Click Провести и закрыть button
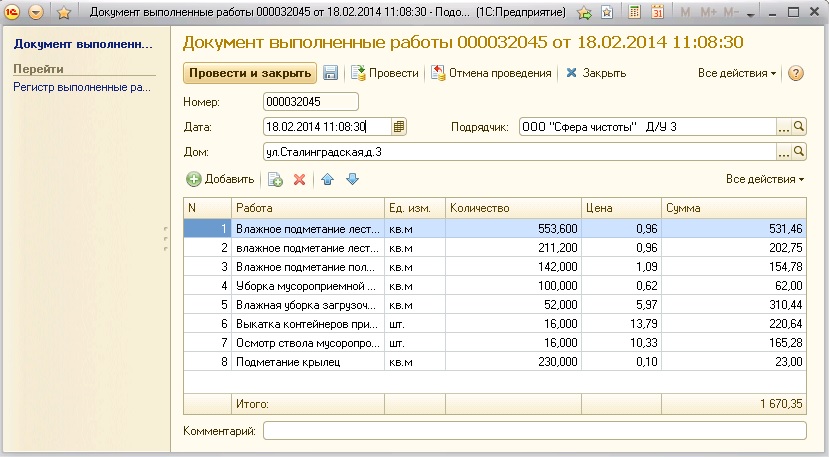 (x=250, y=73)
